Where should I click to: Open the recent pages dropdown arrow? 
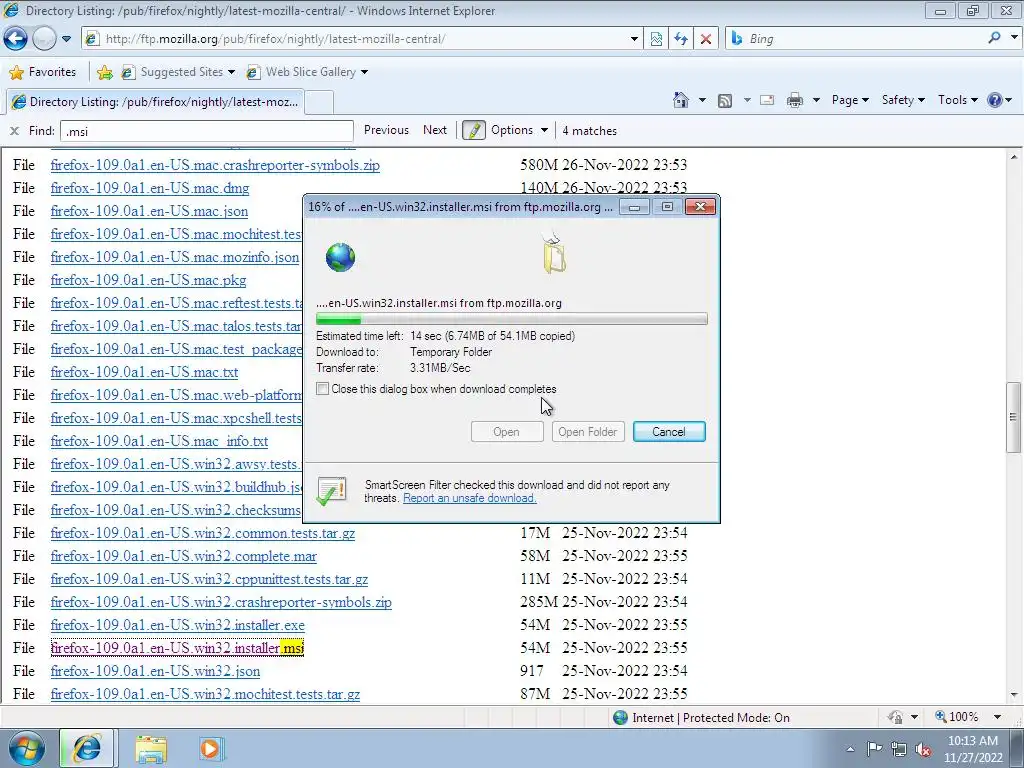(x=66, y=39)
